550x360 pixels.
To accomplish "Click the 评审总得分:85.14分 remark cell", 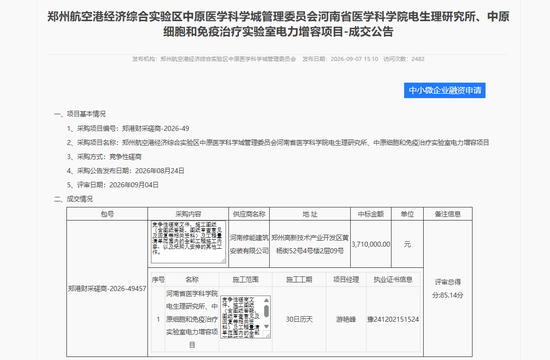I will 448,288.
